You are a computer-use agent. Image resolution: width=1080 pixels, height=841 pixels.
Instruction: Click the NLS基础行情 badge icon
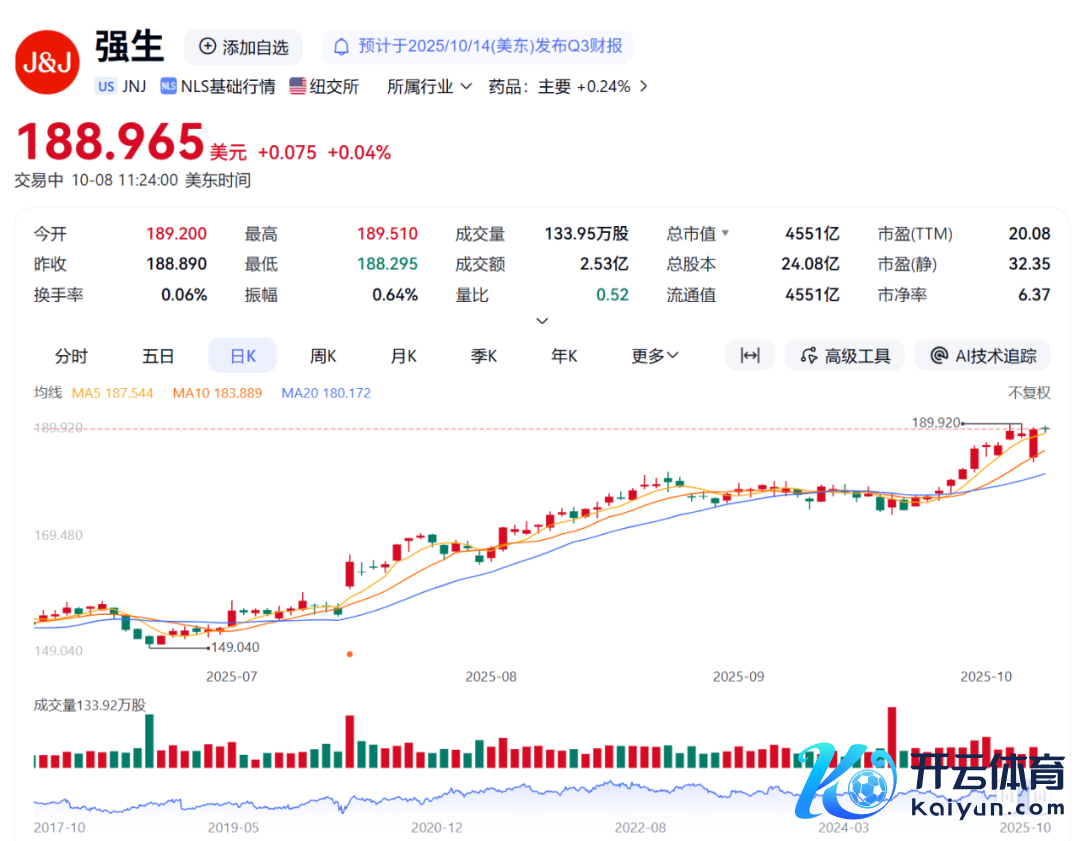click(168, 86)
